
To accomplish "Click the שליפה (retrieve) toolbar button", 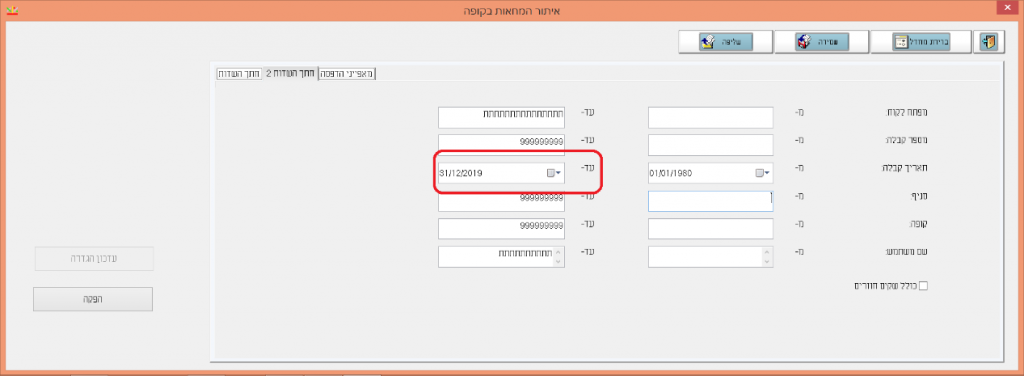I will [x=725, y=42].
